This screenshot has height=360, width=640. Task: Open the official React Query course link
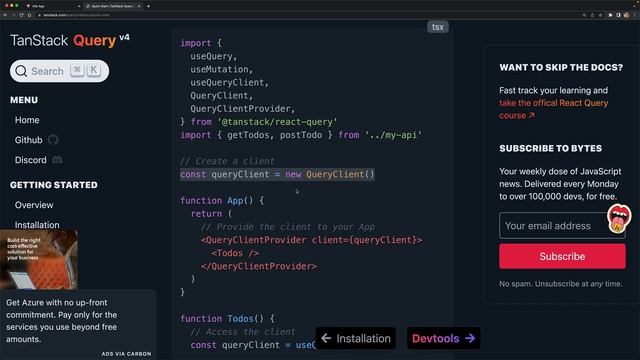point(553,109)
